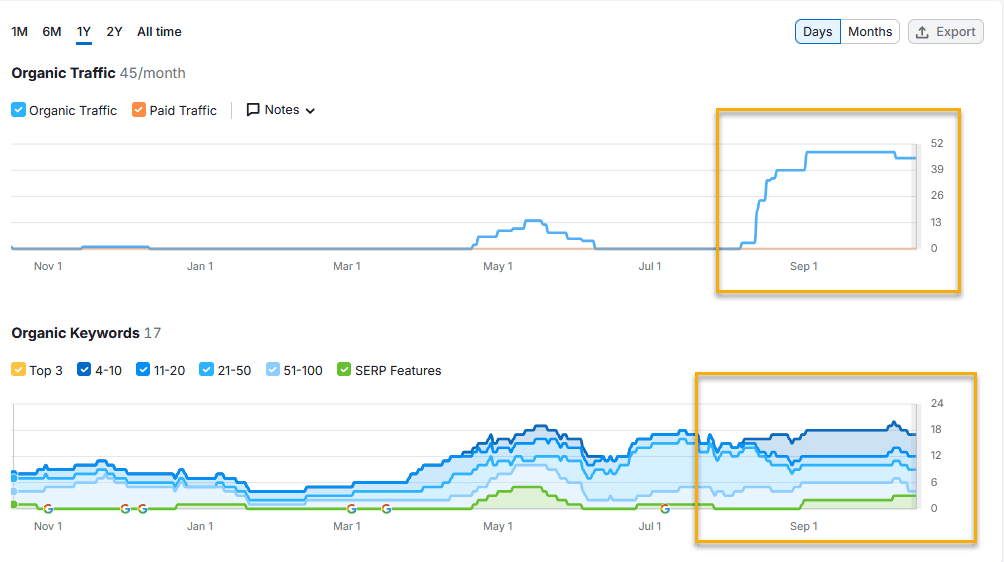This screenshot has height=562, width=1004.
Task: Toggle the SERP Features checkbox
Action: [345, 370]
